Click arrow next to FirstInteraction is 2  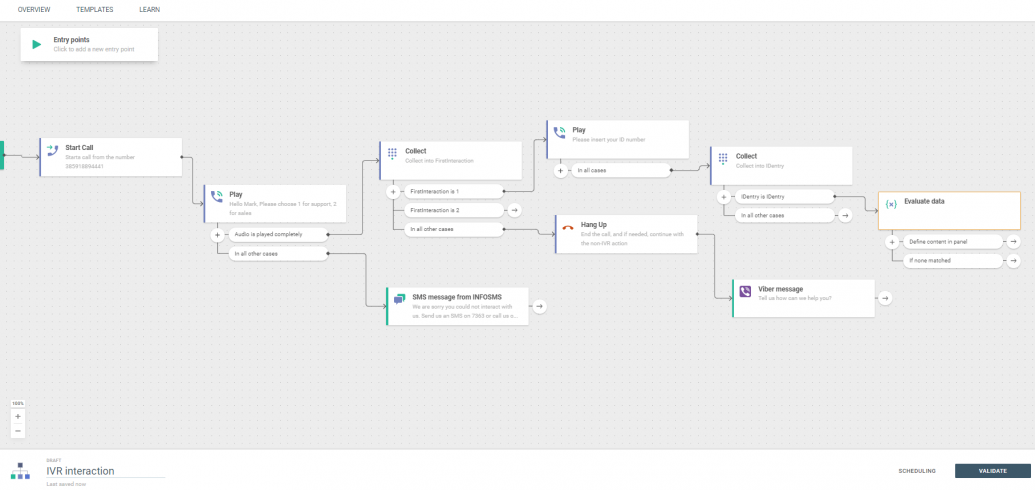pos(515,210)
